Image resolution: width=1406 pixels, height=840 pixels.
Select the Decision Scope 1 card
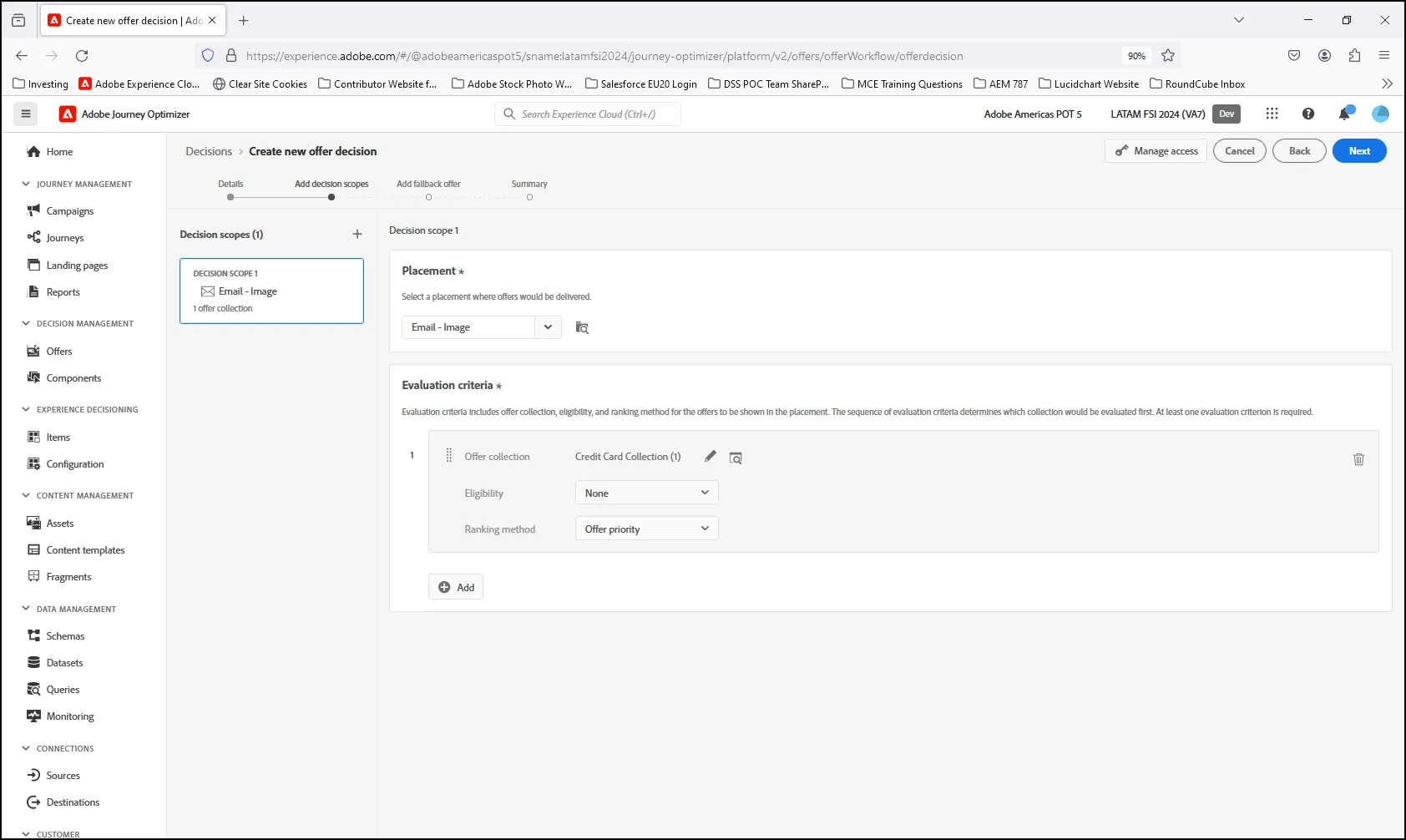pyautogui.click(x=271, y=291)
